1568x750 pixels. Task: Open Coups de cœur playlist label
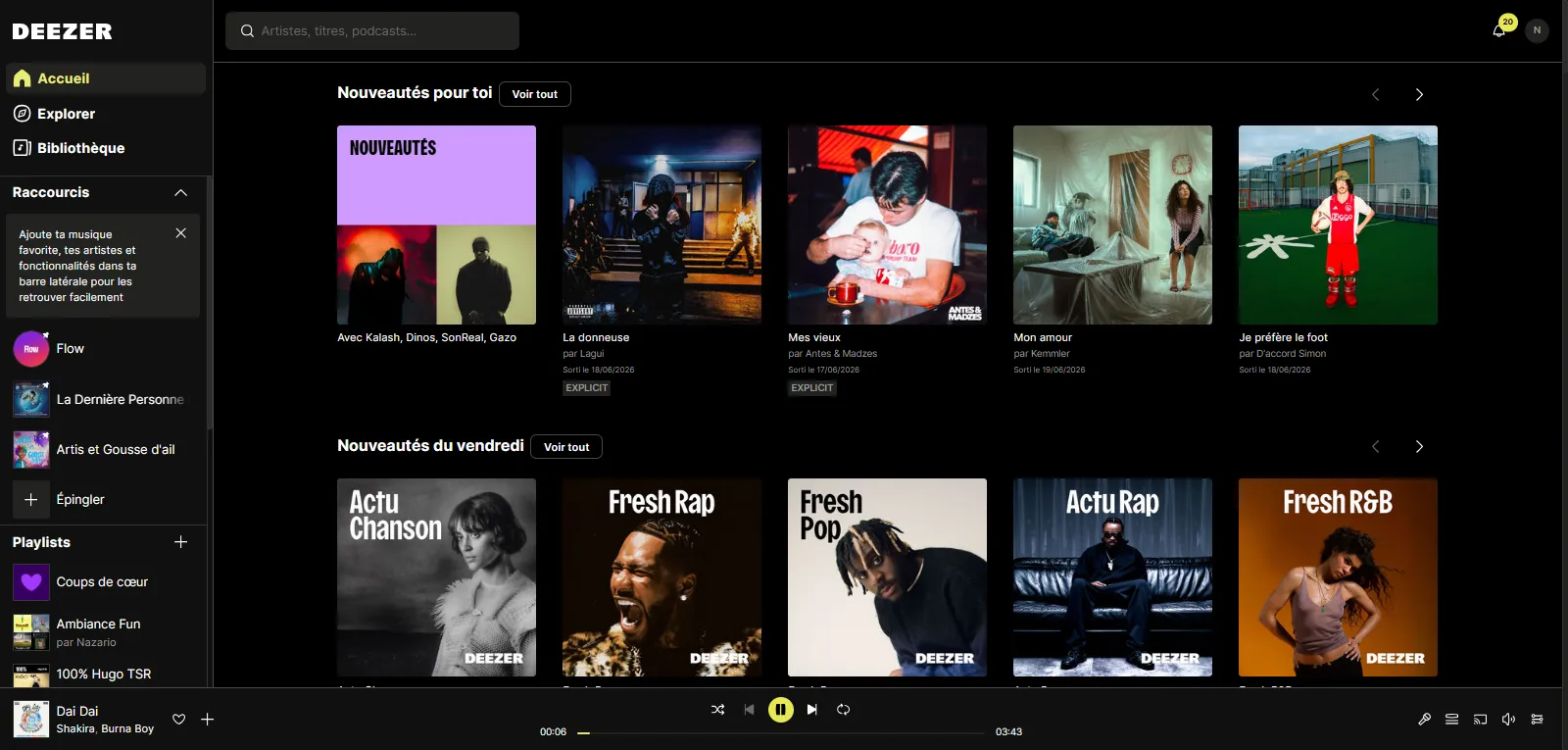click(x=102, y=582)
